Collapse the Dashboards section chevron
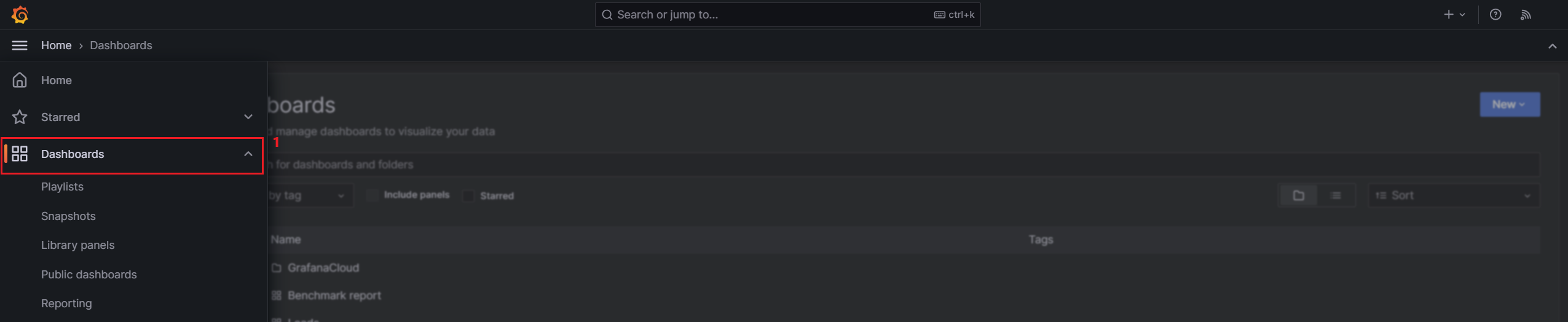This screenshot has width=1568, height=322. click(248, 154)
